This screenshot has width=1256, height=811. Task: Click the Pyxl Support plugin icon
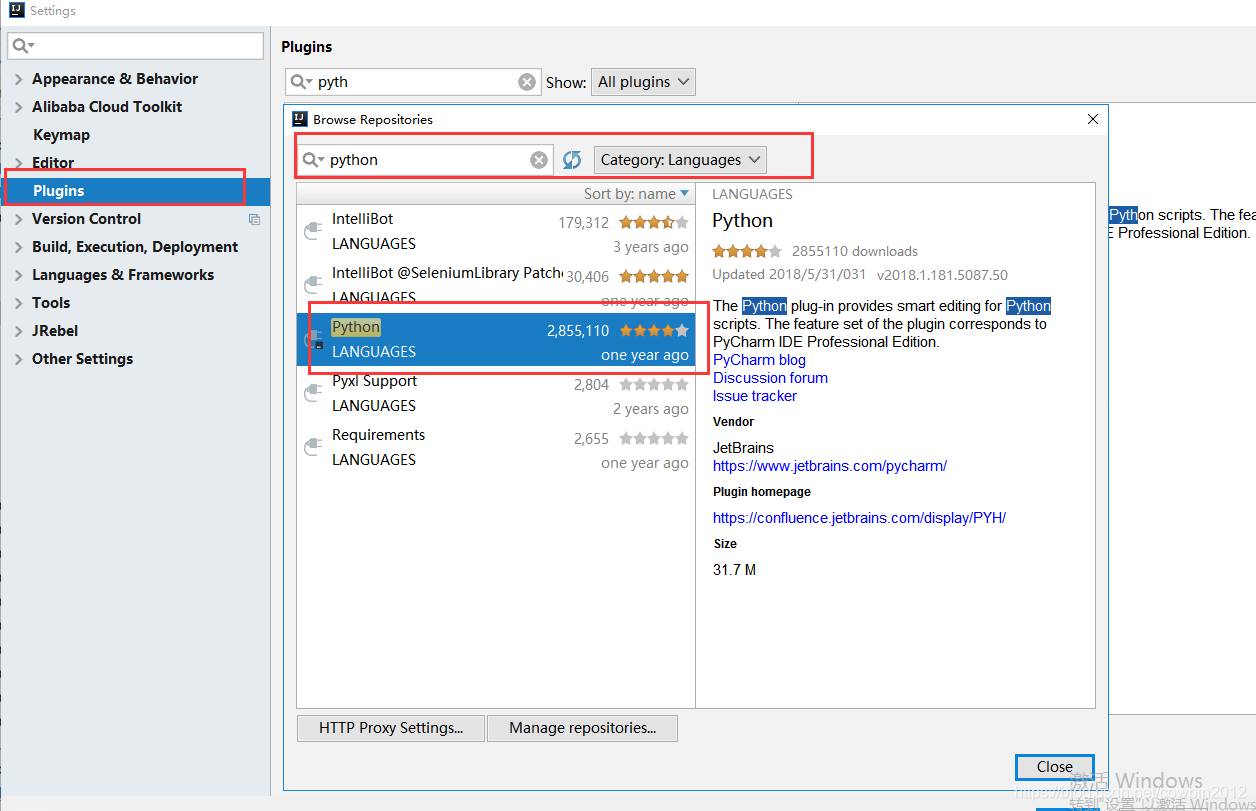pyautogui.click(x=314, y=394)
